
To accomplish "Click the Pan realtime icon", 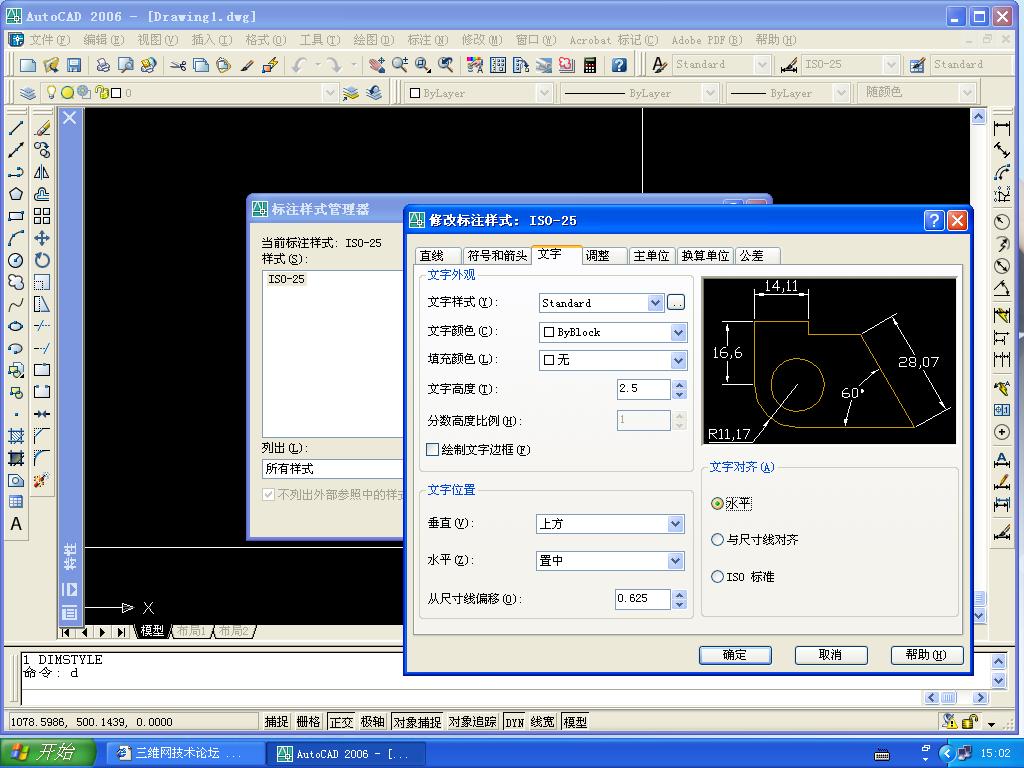I will pos(377,65).
